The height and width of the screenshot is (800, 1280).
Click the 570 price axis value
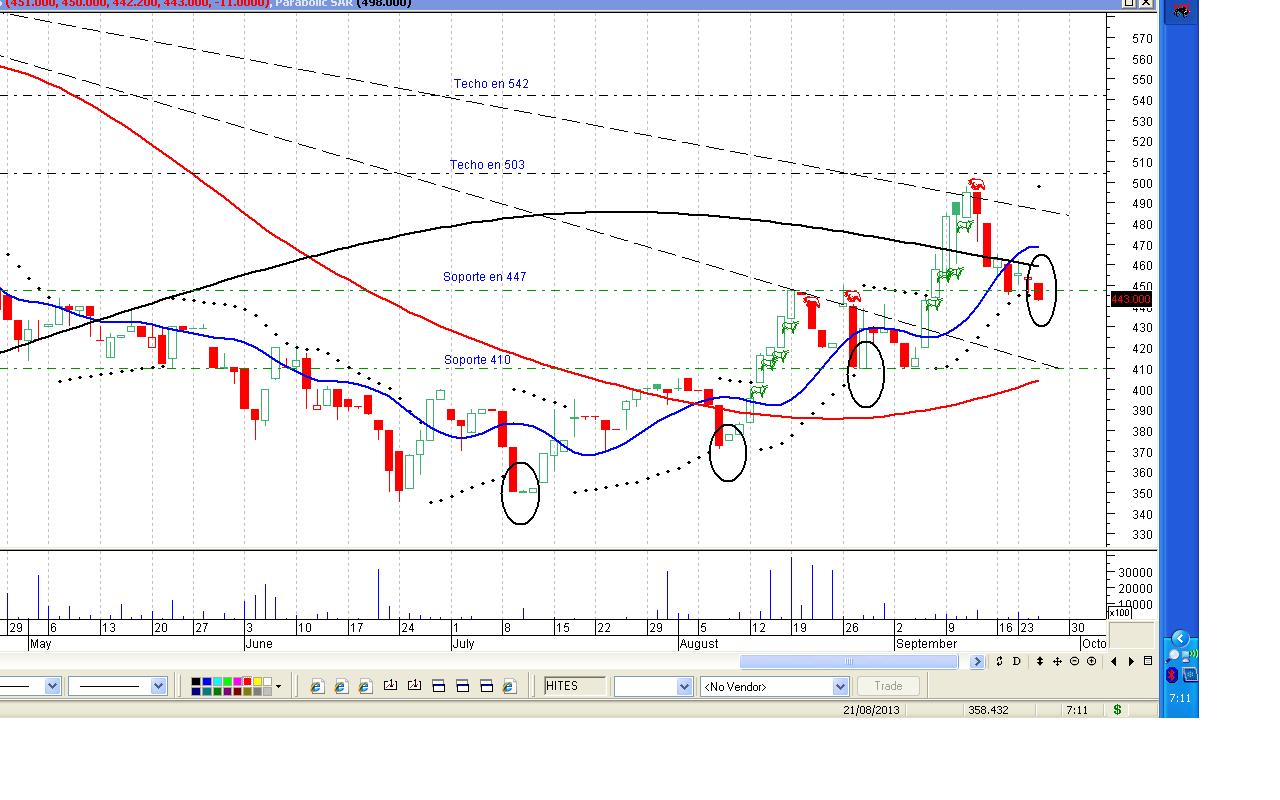[x=1141, y=39]
